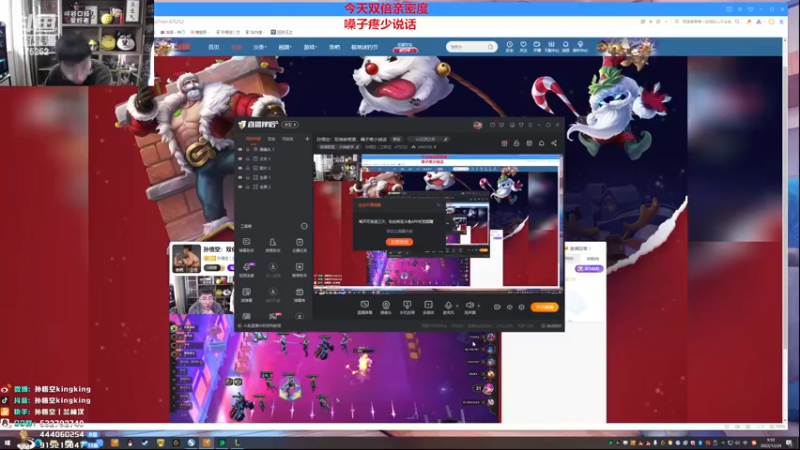800x450 pixels.
Task: Expand speaker options with the arrow beside 扬声器
Action: (478, 306)
